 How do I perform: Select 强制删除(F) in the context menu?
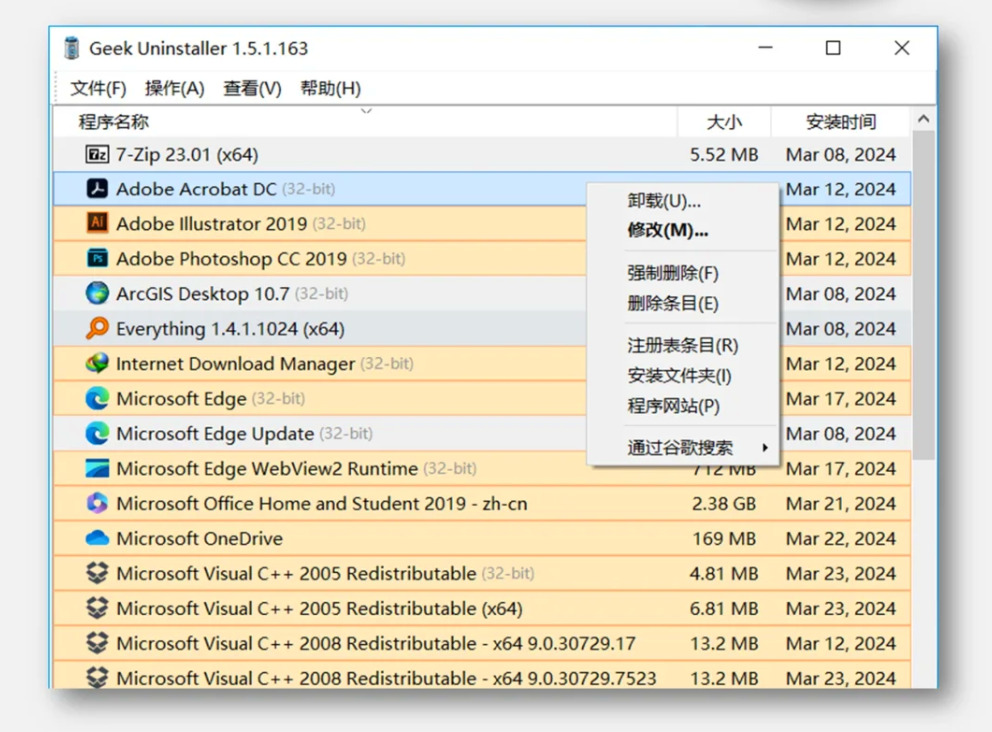[673, 273]
